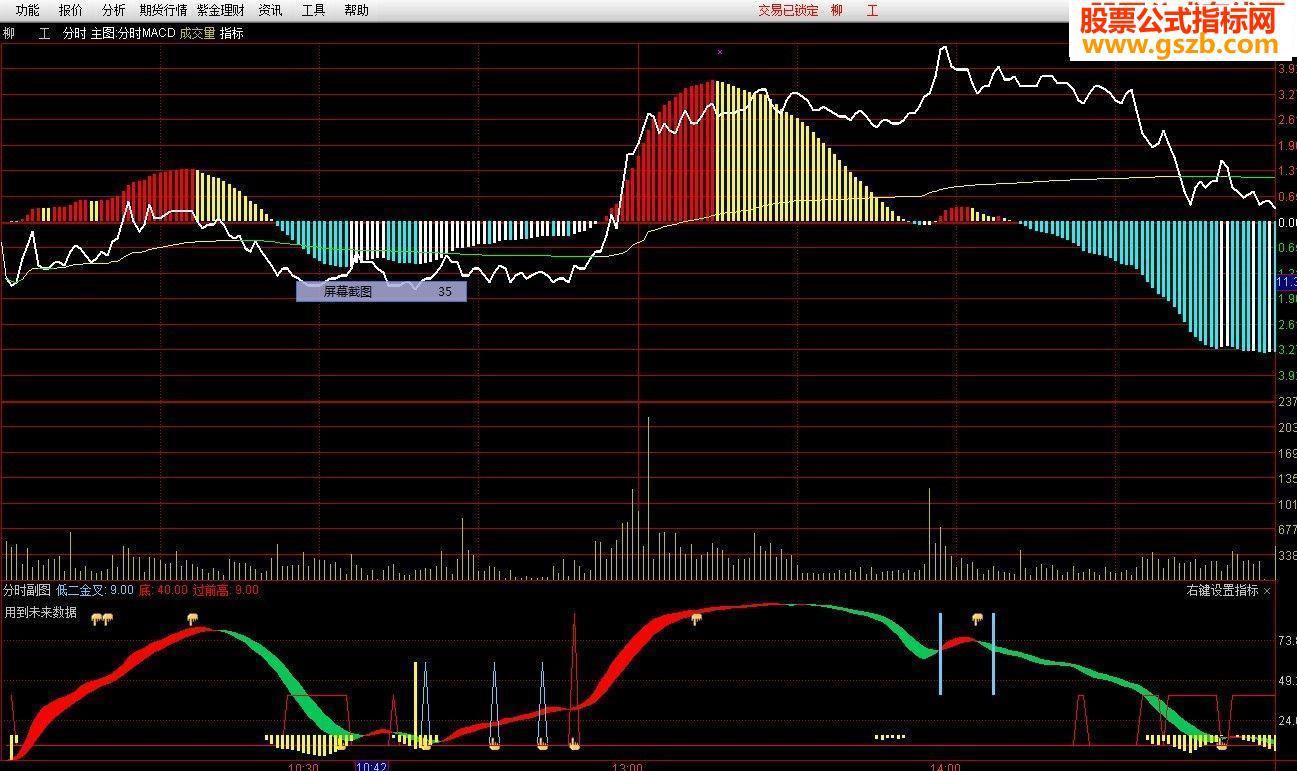Click the mushroom signal icon at 14:00 peak
The width and height of the screenshot is (1297, 771).
pyautogui.click(x=977, y=619)
